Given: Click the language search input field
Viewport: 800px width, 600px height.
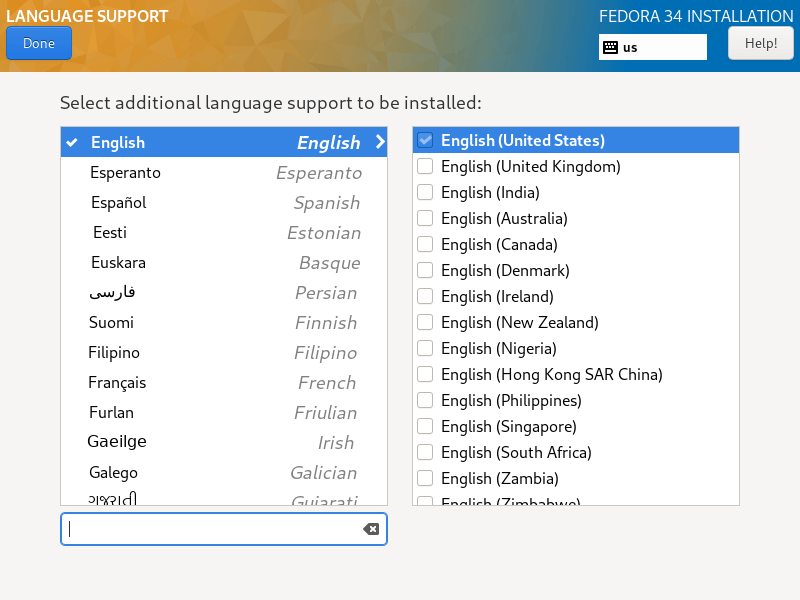Looking at the screenshot, I should click(x=212, y=529).
